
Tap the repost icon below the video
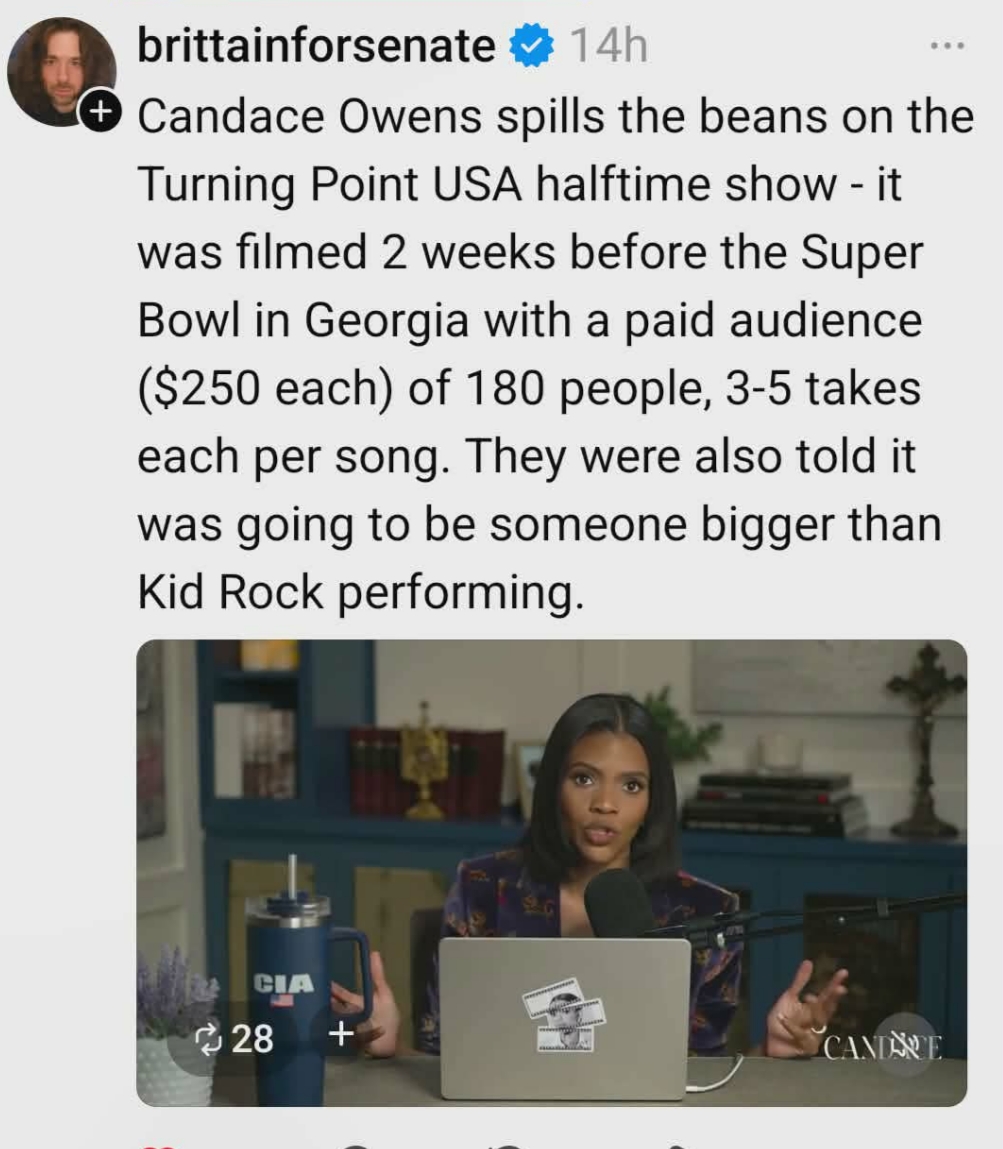pyautogui.click(x=507, y=1145)
